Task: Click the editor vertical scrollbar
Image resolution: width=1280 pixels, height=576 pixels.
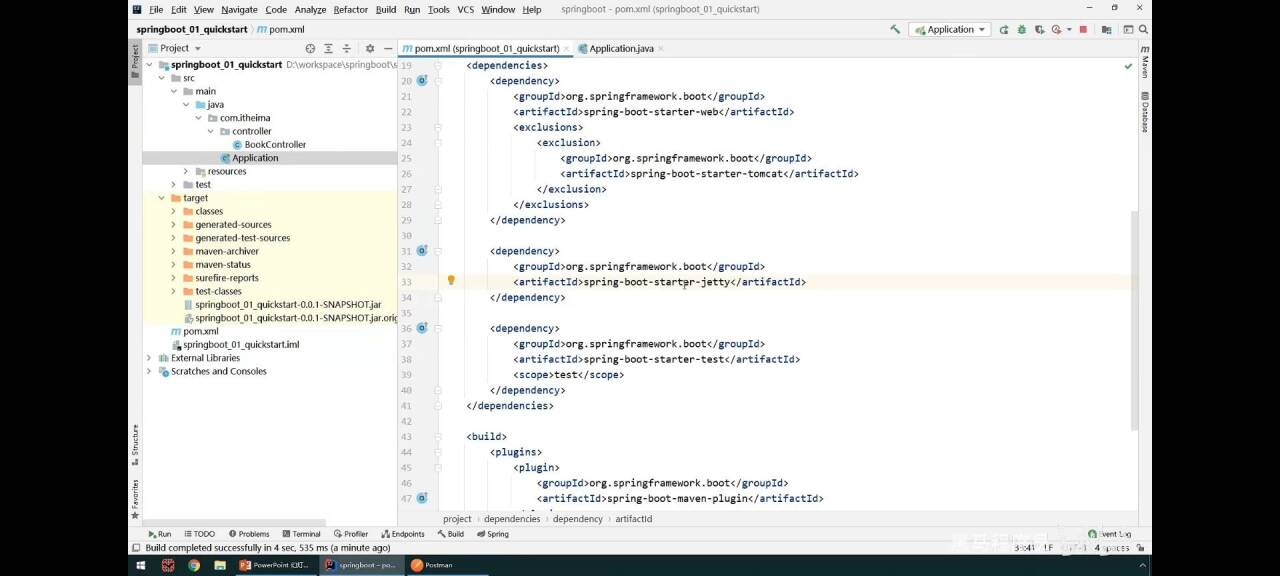Action: [1135, 320]
